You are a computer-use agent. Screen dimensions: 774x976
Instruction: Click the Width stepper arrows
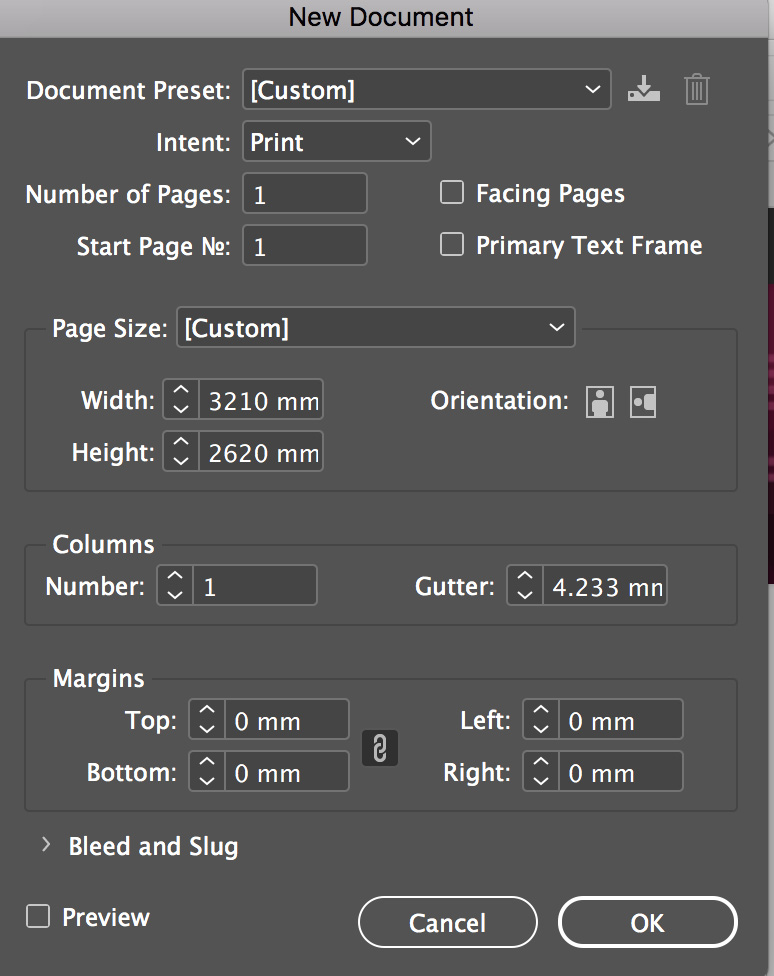coord(181,401)
